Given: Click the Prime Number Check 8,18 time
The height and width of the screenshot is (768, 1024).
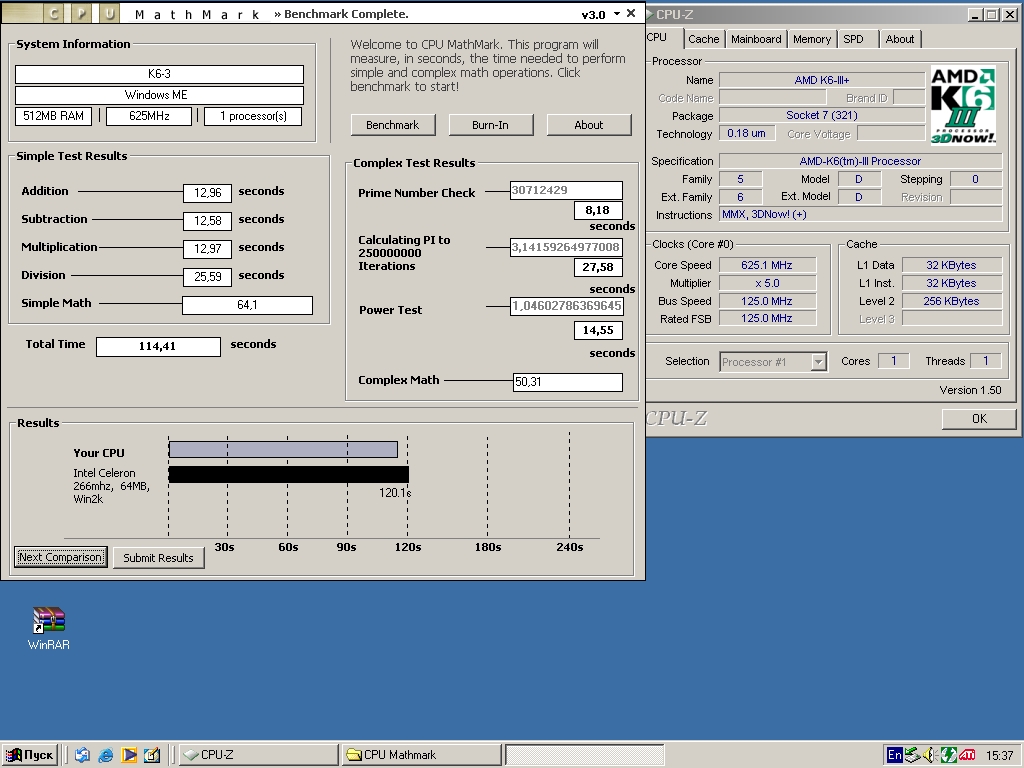Looking at the screenshot, I should point(598,210).
